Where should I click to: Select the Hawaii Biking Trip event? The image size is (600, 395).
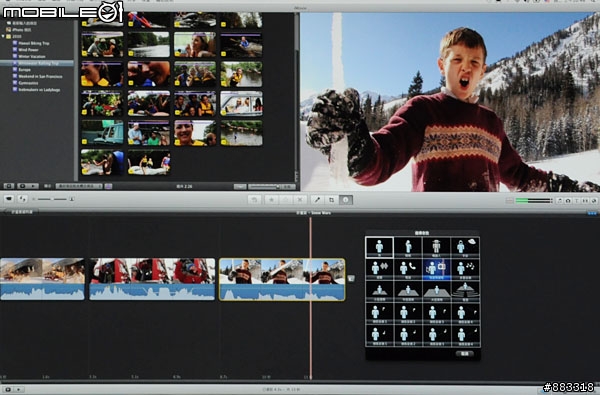pyautogui.click(x=34, y=43)
